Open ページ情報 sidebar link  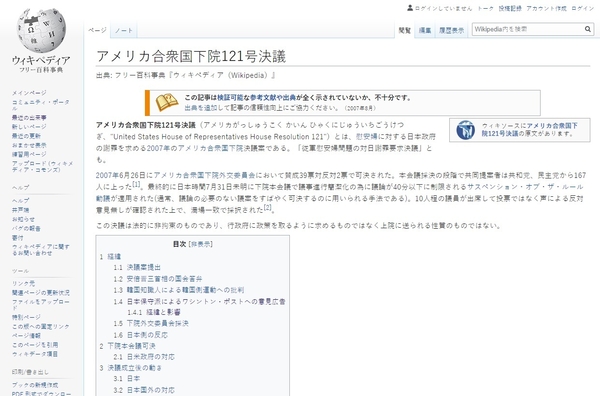point(26,336)
